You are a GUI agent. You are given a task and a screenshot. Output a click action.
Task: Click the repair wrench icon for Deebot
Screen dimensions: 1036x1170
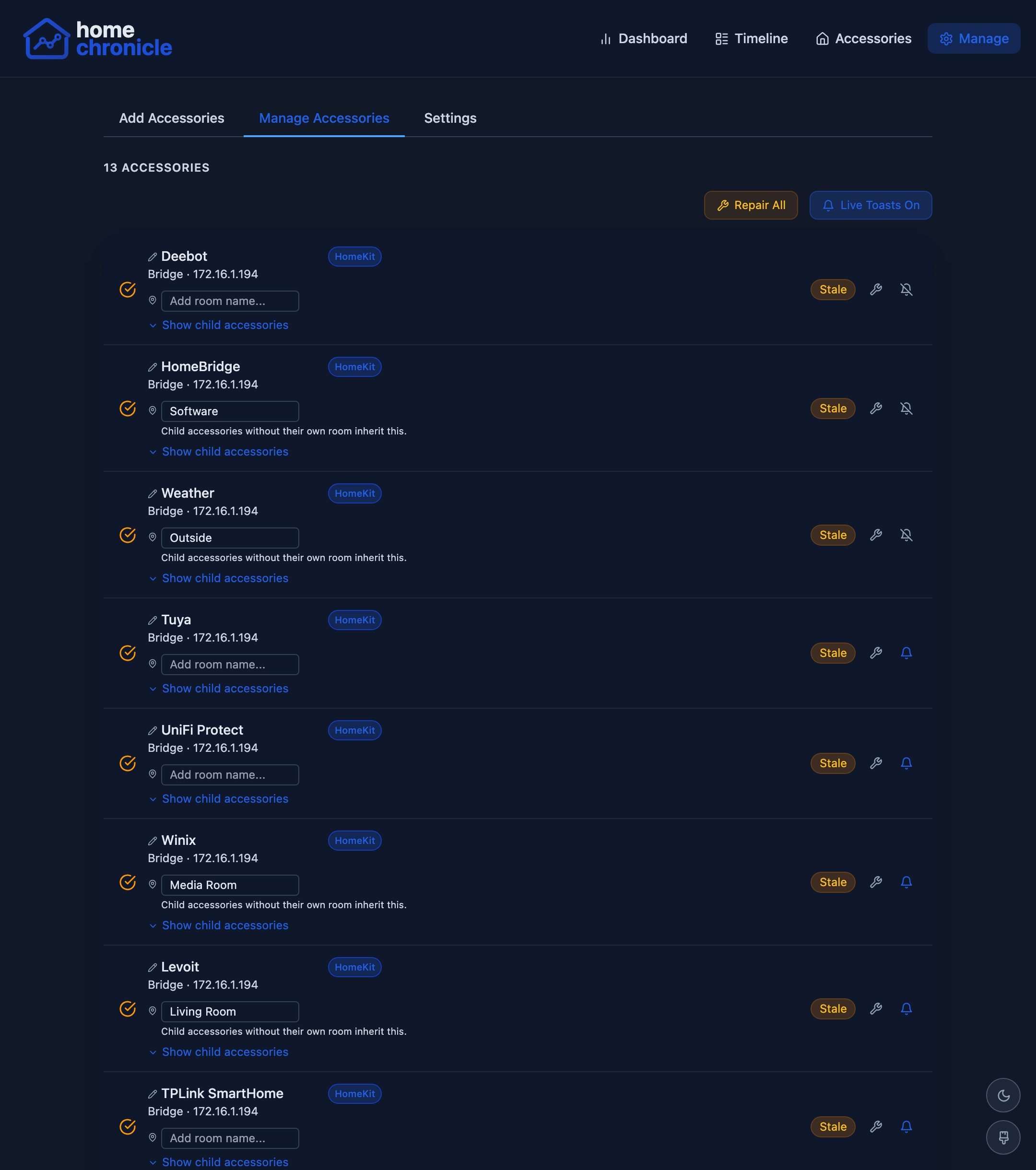(x=876, y=290)
